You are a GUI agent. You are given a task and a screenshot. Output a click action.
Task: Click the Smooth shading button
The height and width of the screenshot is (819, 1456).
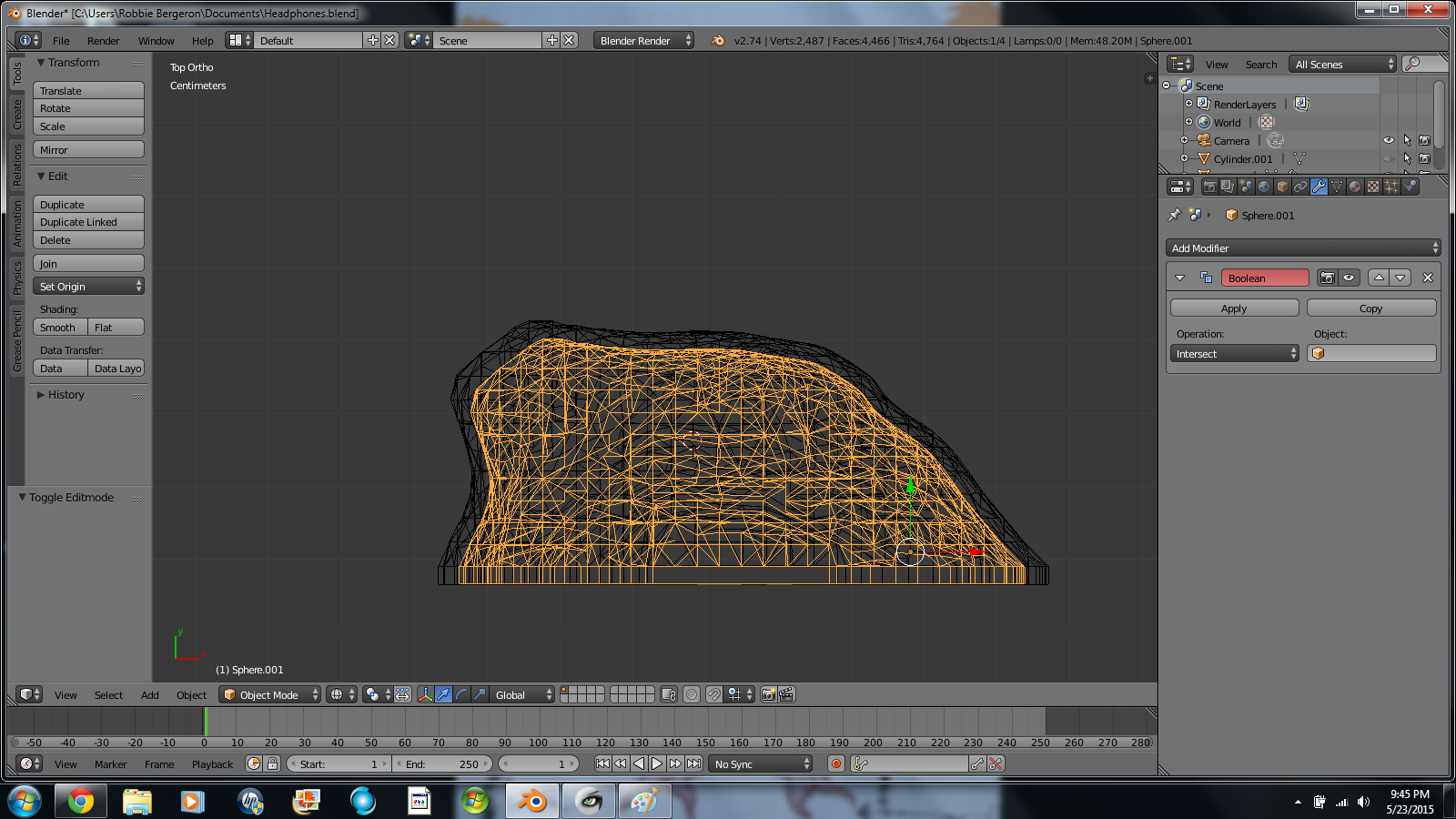coord(60,327)
